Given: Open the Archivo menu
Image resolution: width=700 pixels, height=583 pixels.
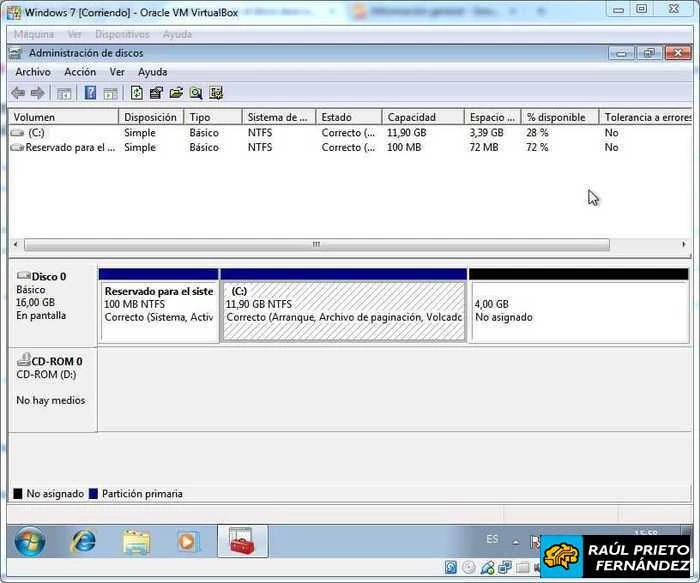Looking at the screenshot, I should coord(33,72).
